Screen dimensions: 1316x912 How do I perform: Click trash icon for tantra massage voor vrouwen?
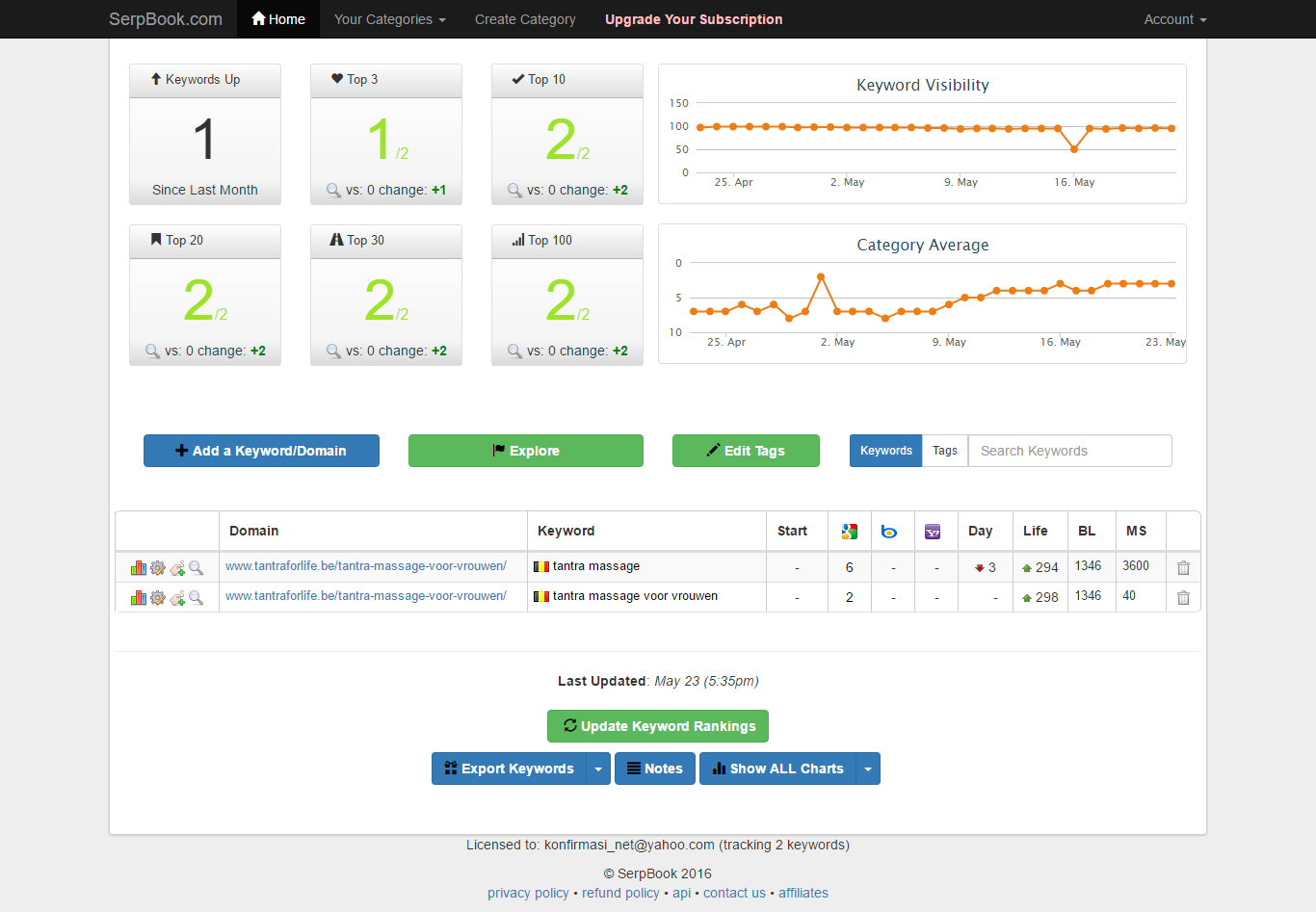[1183, 598]
